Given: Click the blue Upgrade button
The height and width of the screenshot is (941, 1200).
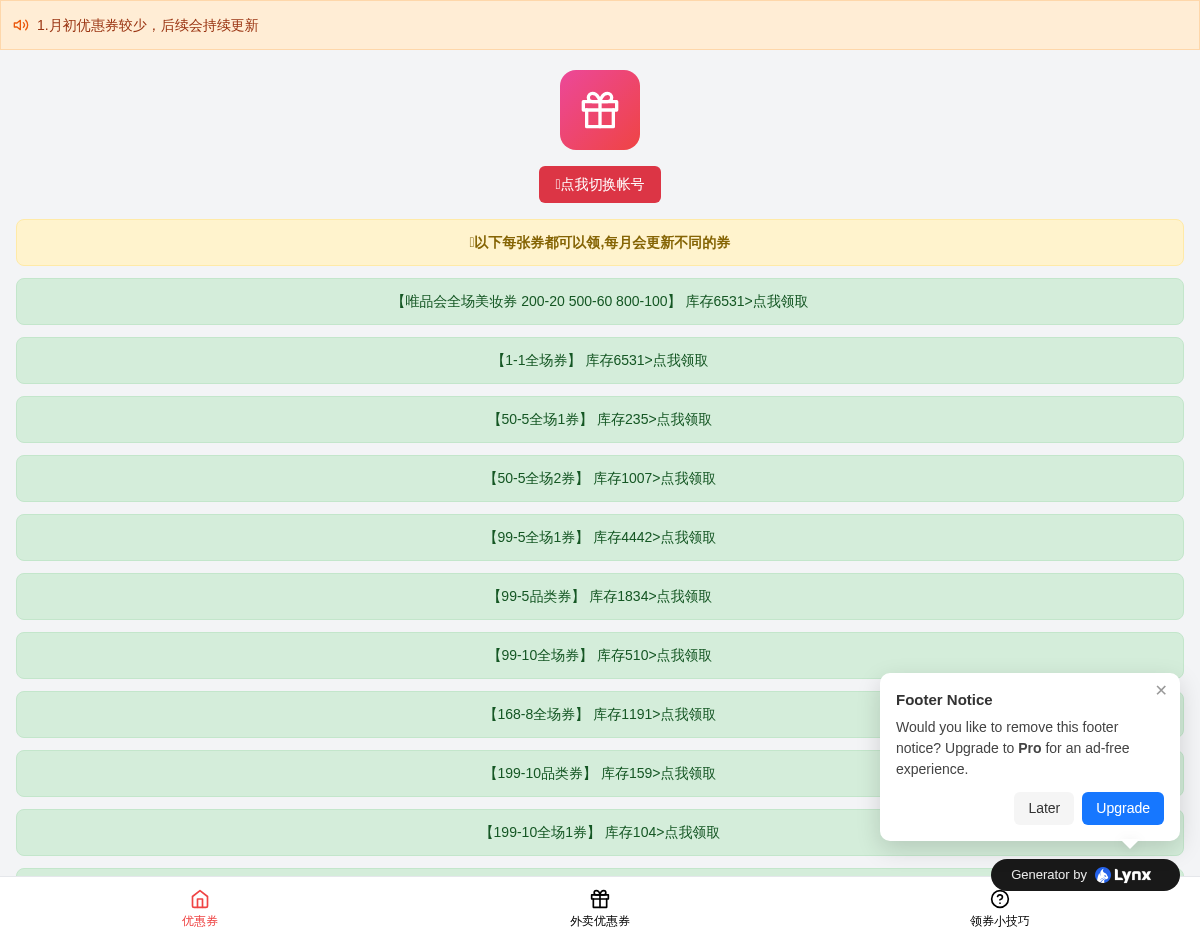Looking at the screenshot, I should (x=1123, y=808).
